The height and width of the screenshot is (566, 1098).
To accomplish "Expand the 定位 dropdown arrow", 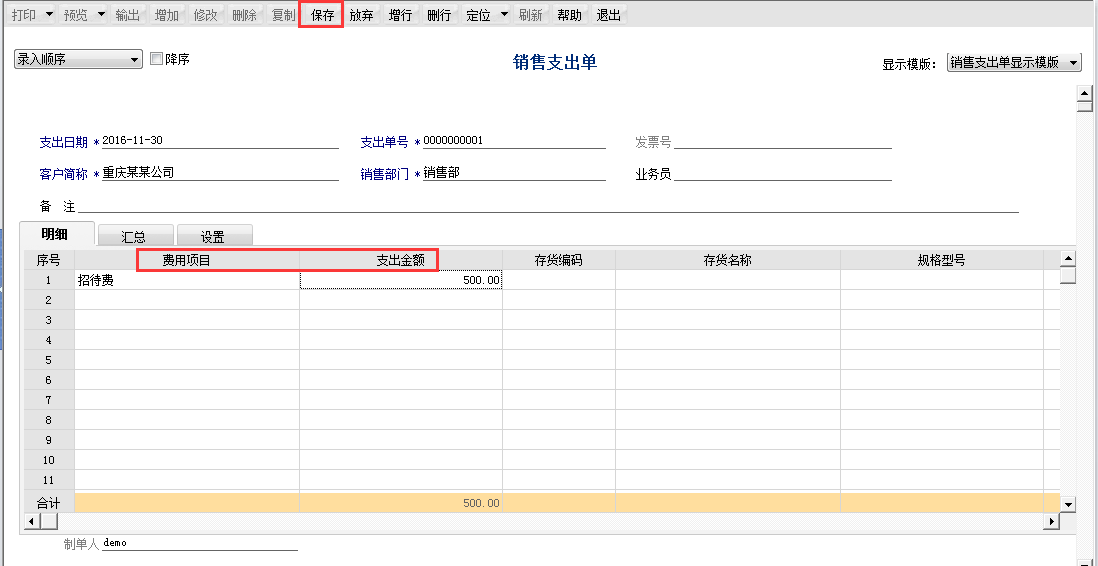I will pos(504,15).
